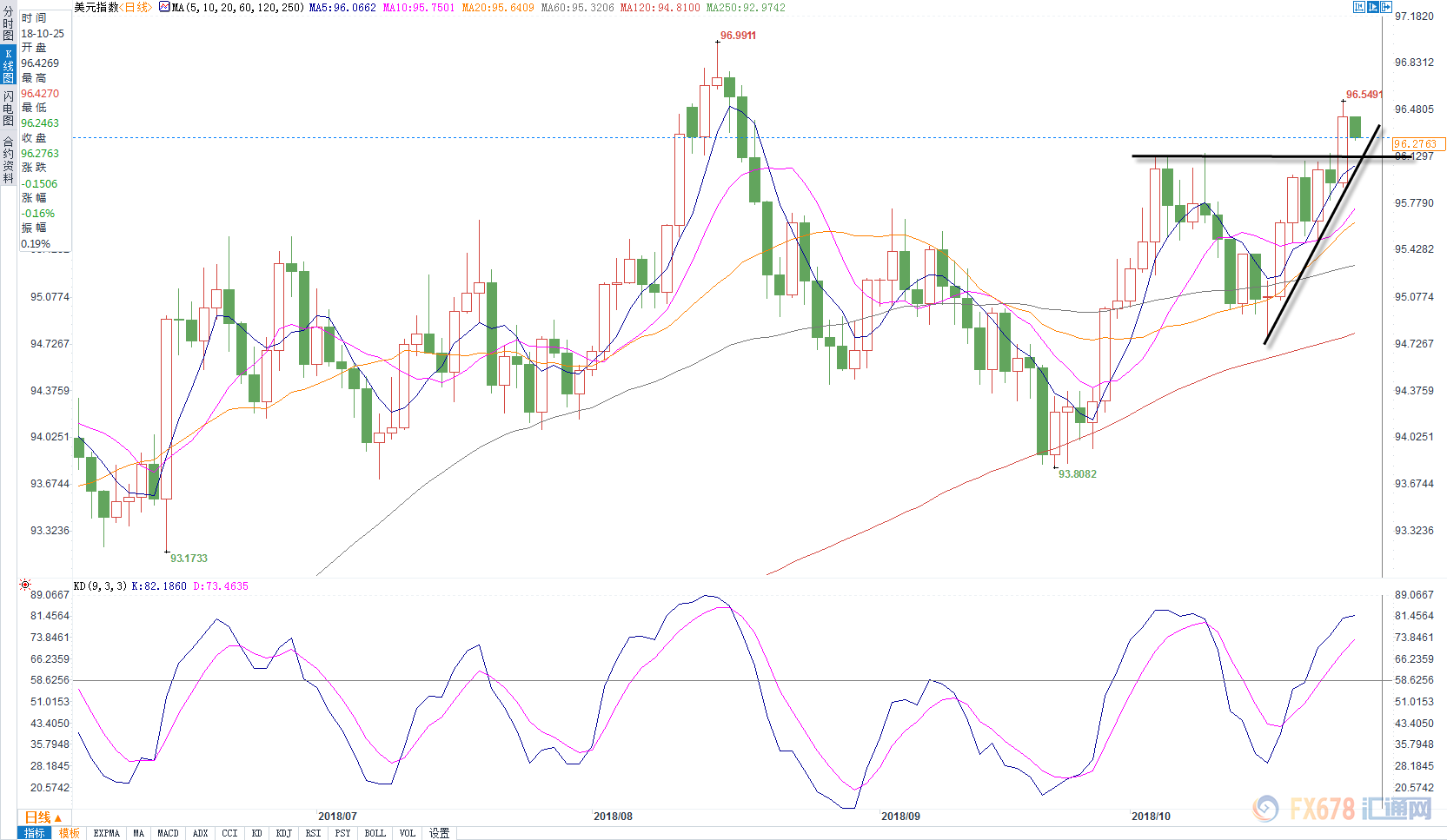
Task: Open the 闪电图 side tab
Action: 8,108
